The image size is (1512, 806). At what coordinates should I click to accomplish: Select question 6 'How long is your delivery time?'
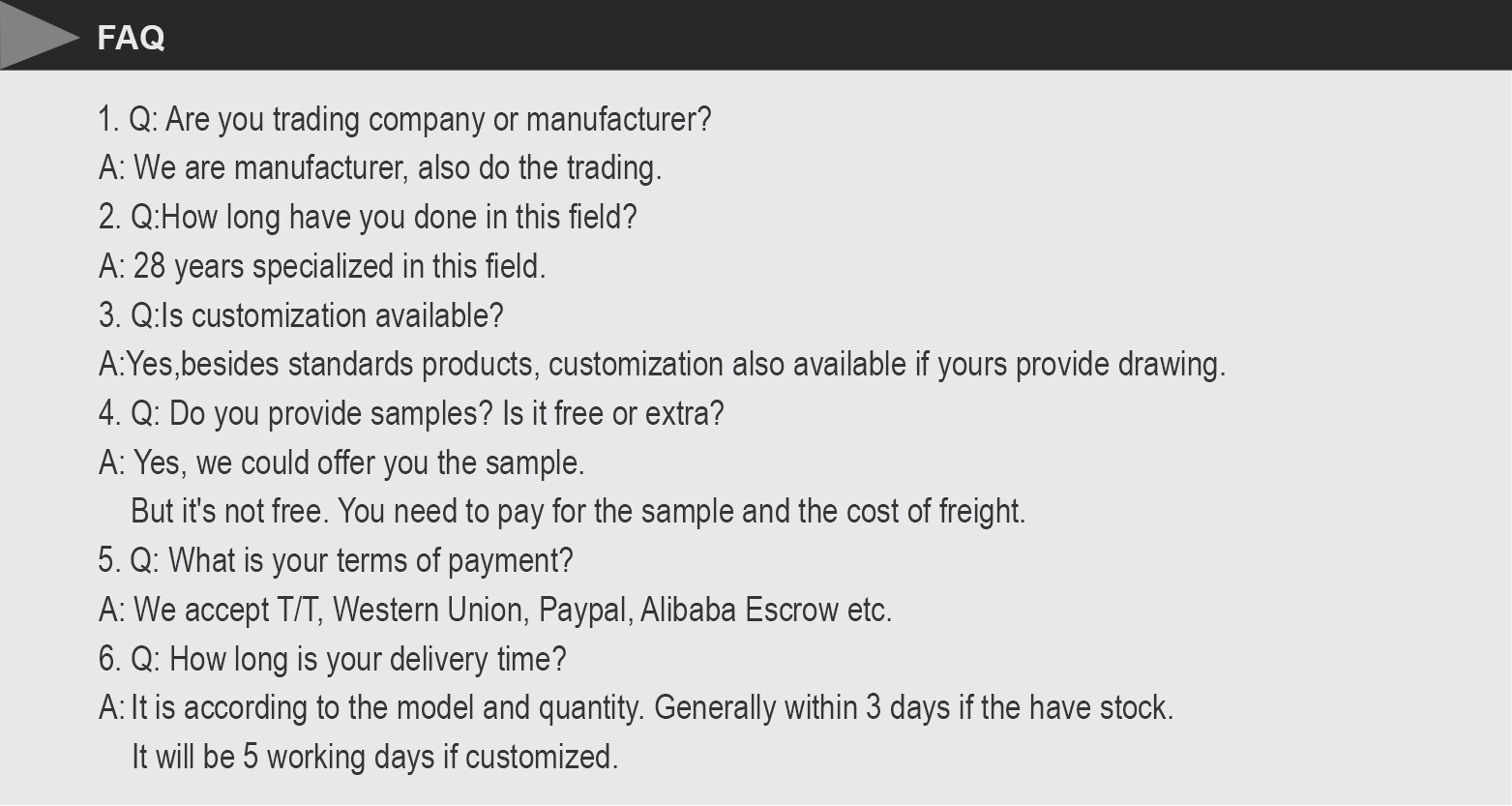point(332,660)
